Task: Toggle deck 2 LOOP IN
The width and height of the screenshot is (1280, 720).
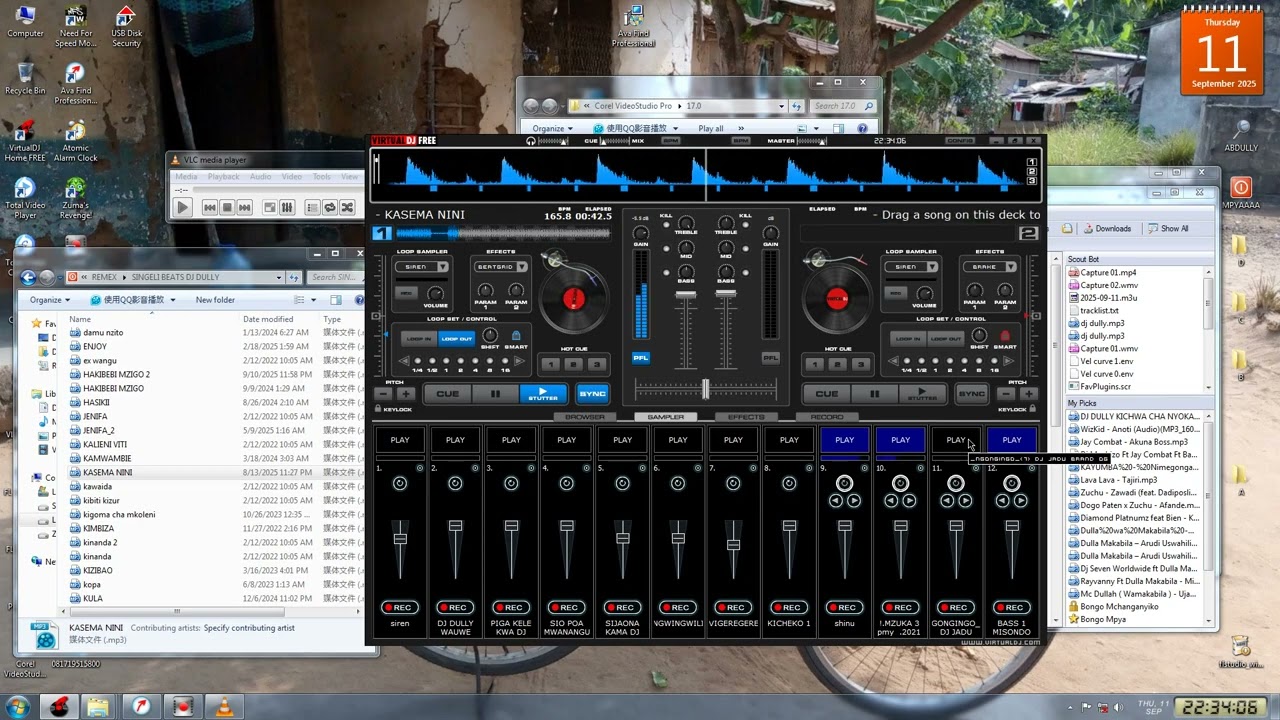Action: (x=907, y=339)
